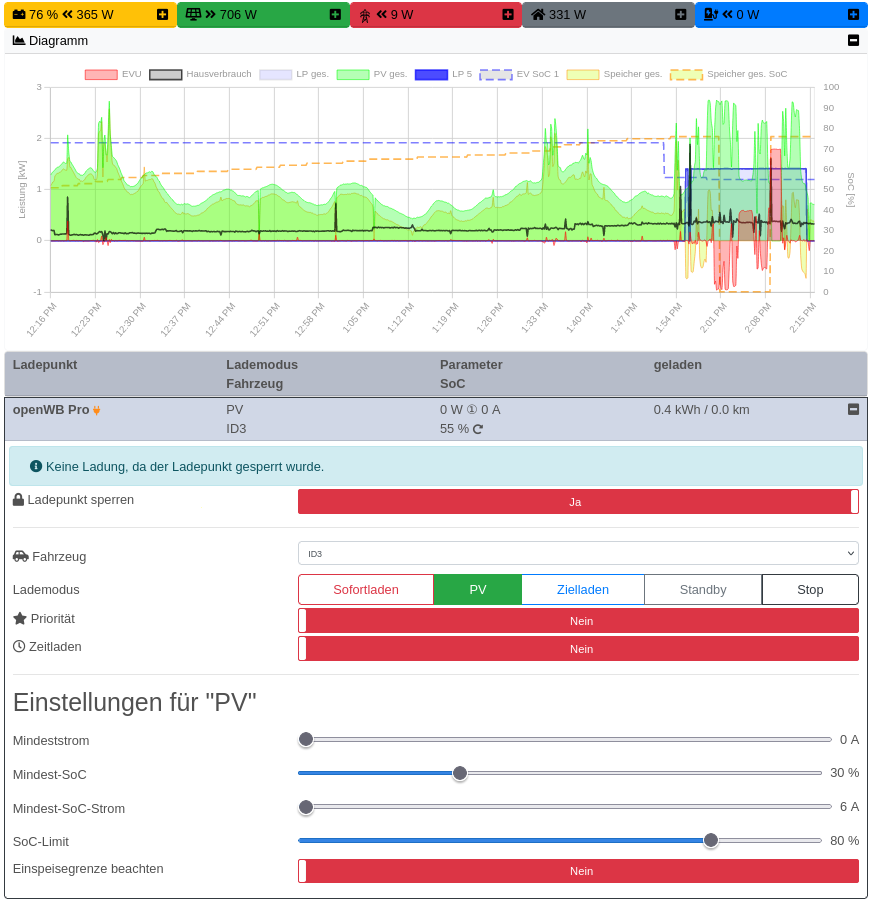Viewport: 874px width, 903px height.
Task: Expand the house consumption 331 W tile
Action: click(x=681, y=15)
